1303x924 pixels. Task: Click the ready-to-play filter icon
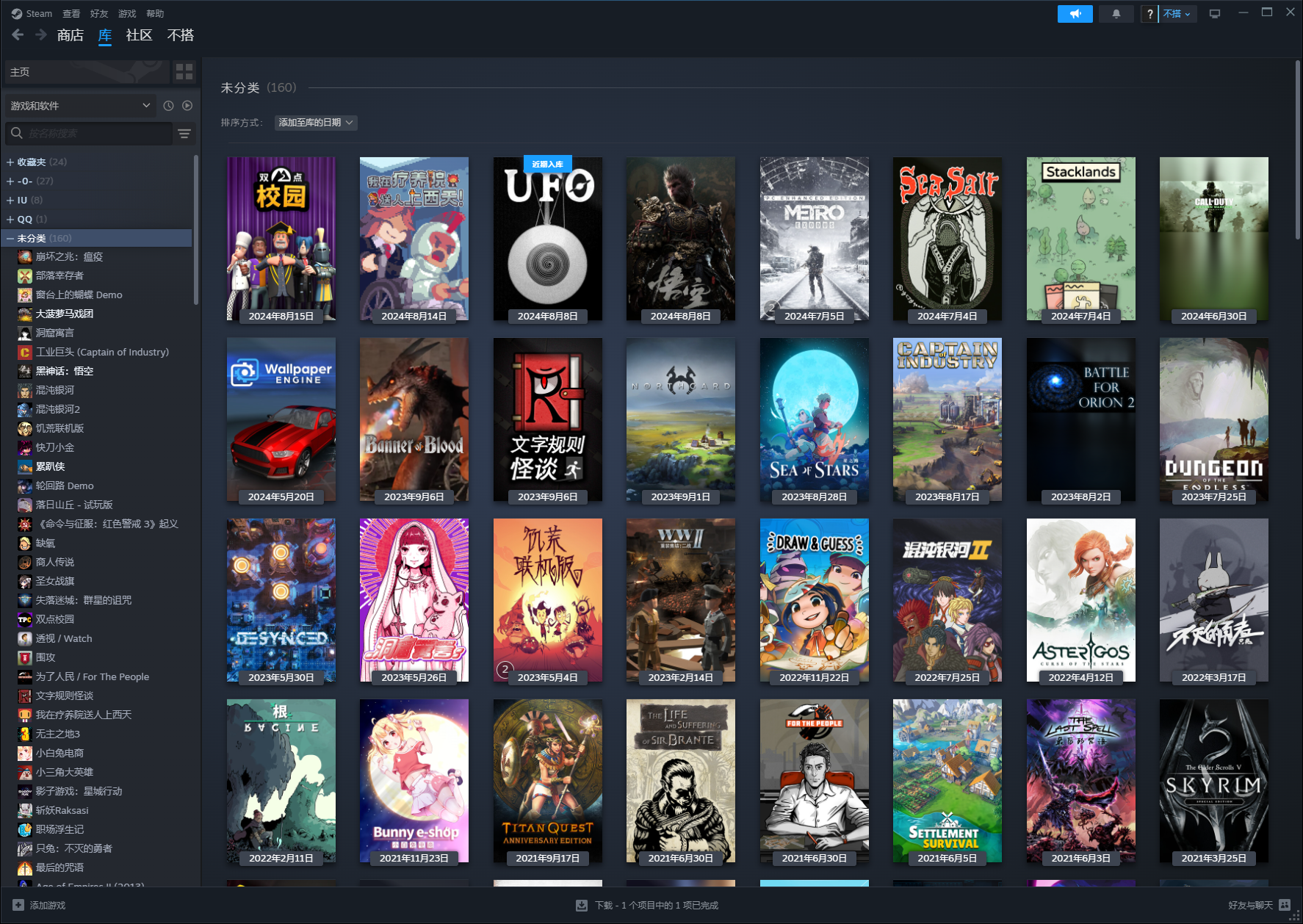pyautogui.click(x=187, y=106)
